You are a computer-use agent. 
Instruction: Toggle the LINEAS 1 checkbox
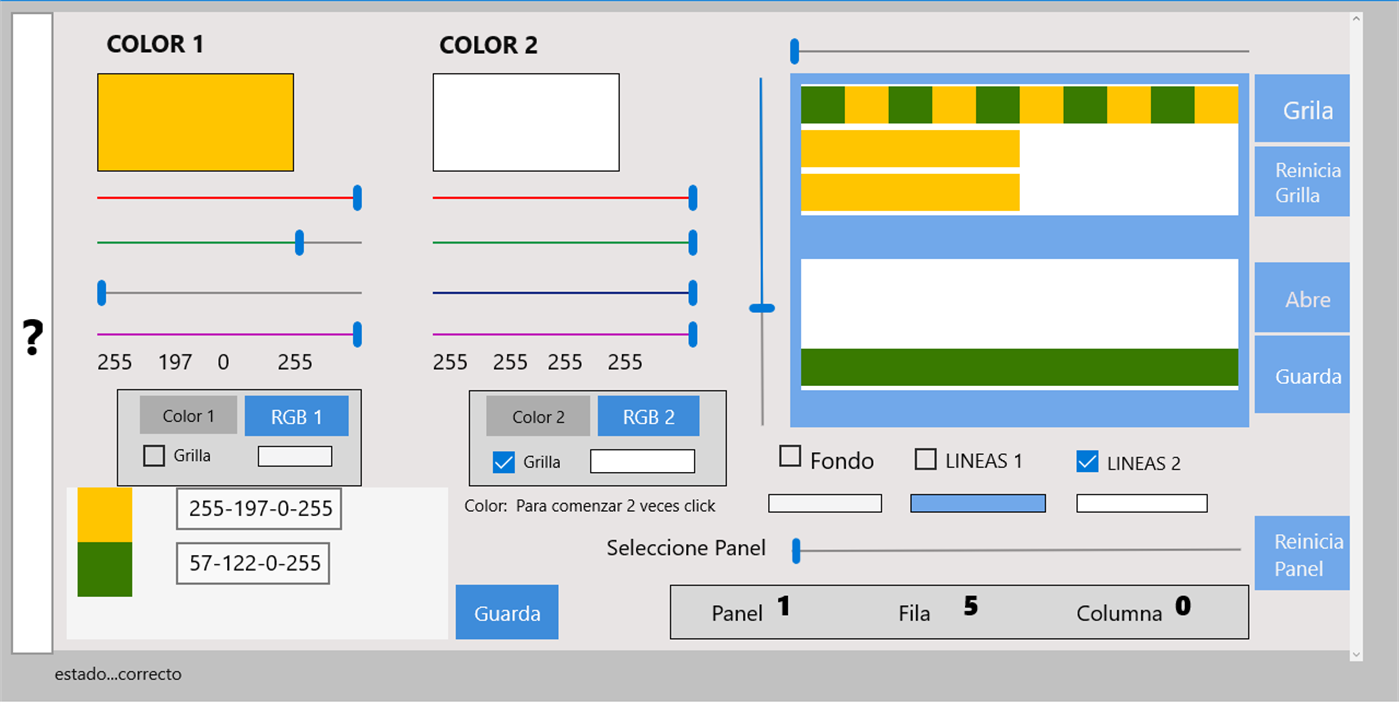(924, 461)
